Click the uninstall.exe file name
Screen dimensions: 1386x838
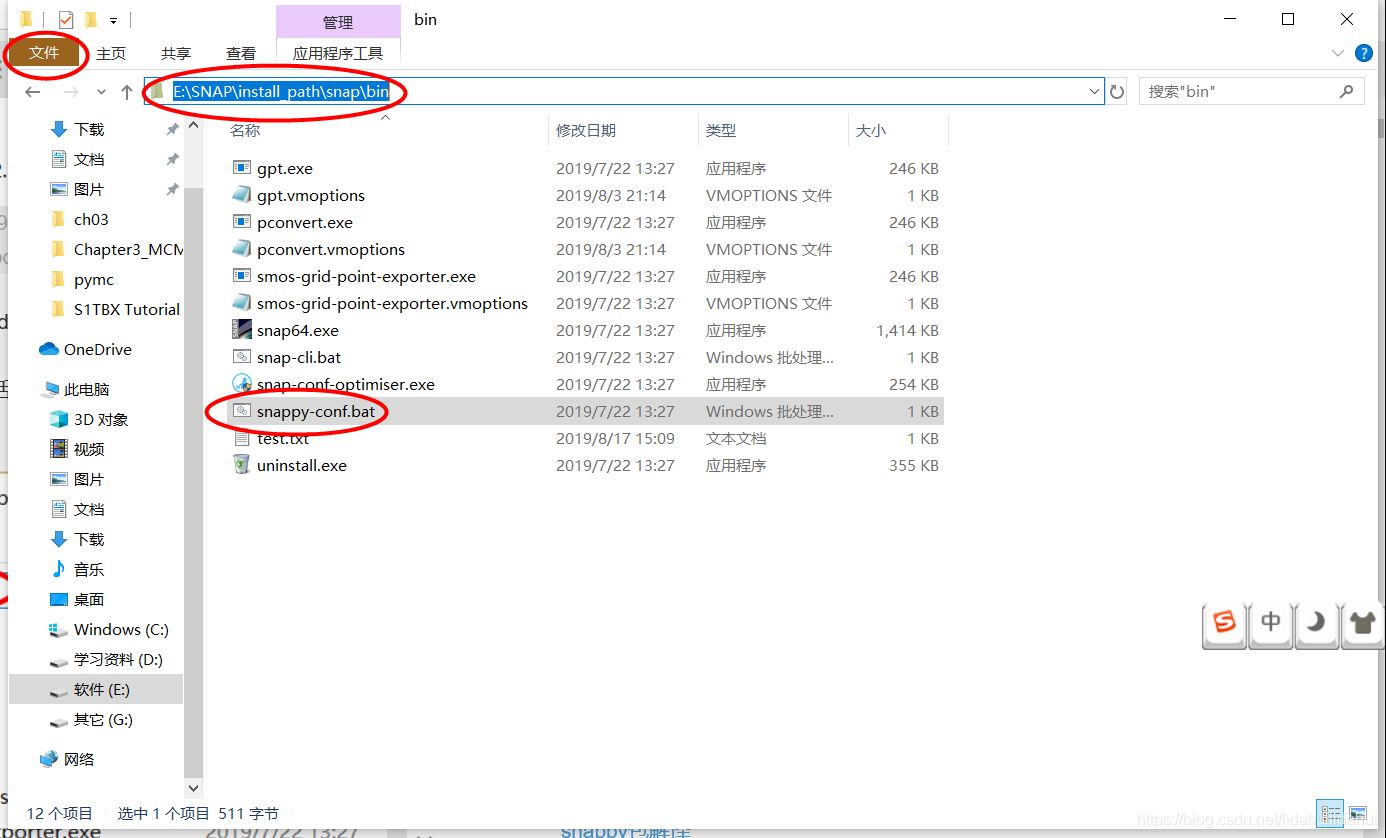[x=302, y=465]
